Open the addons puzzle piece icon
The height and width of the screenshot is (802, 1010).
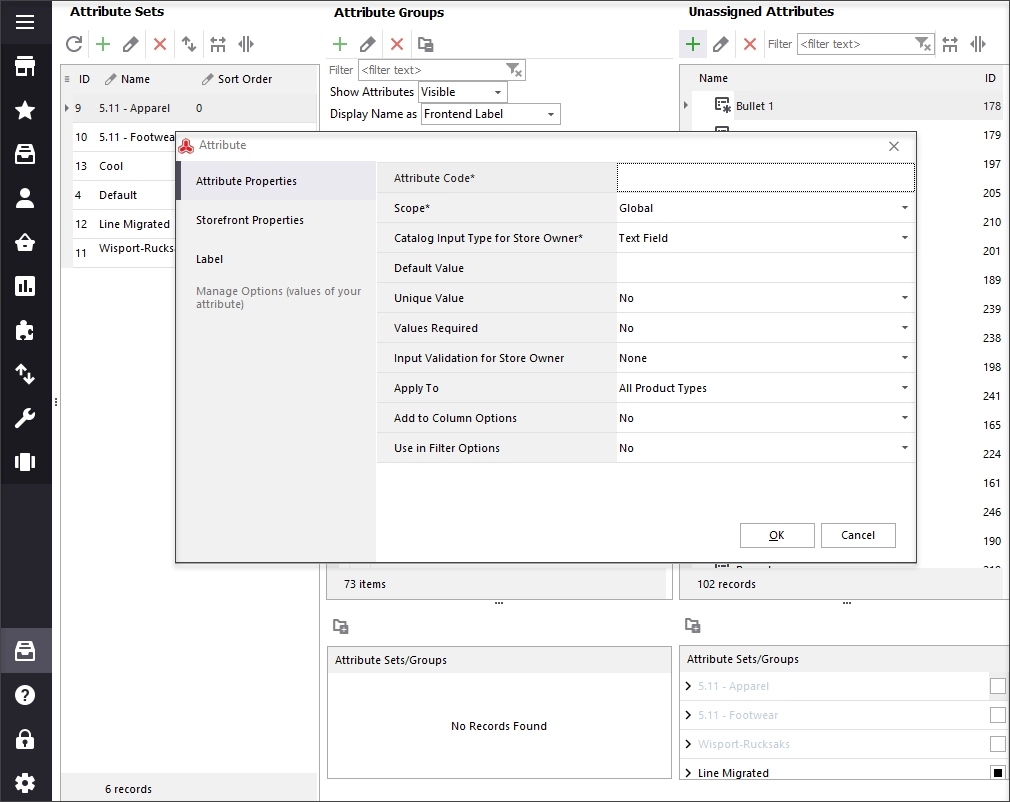pos(24,330)
